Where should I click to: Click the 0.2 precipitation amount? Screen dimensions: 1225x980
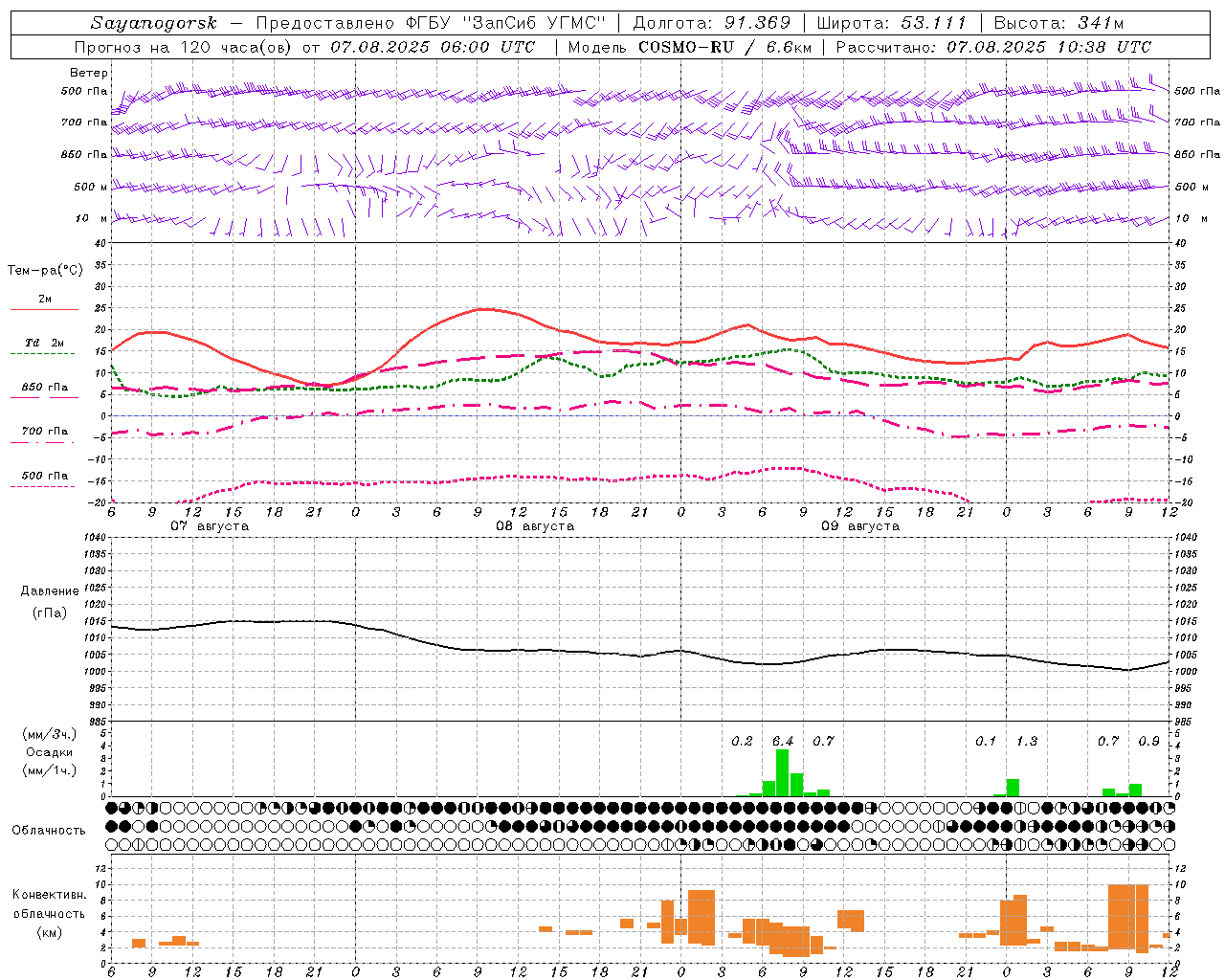pos(742,742)
